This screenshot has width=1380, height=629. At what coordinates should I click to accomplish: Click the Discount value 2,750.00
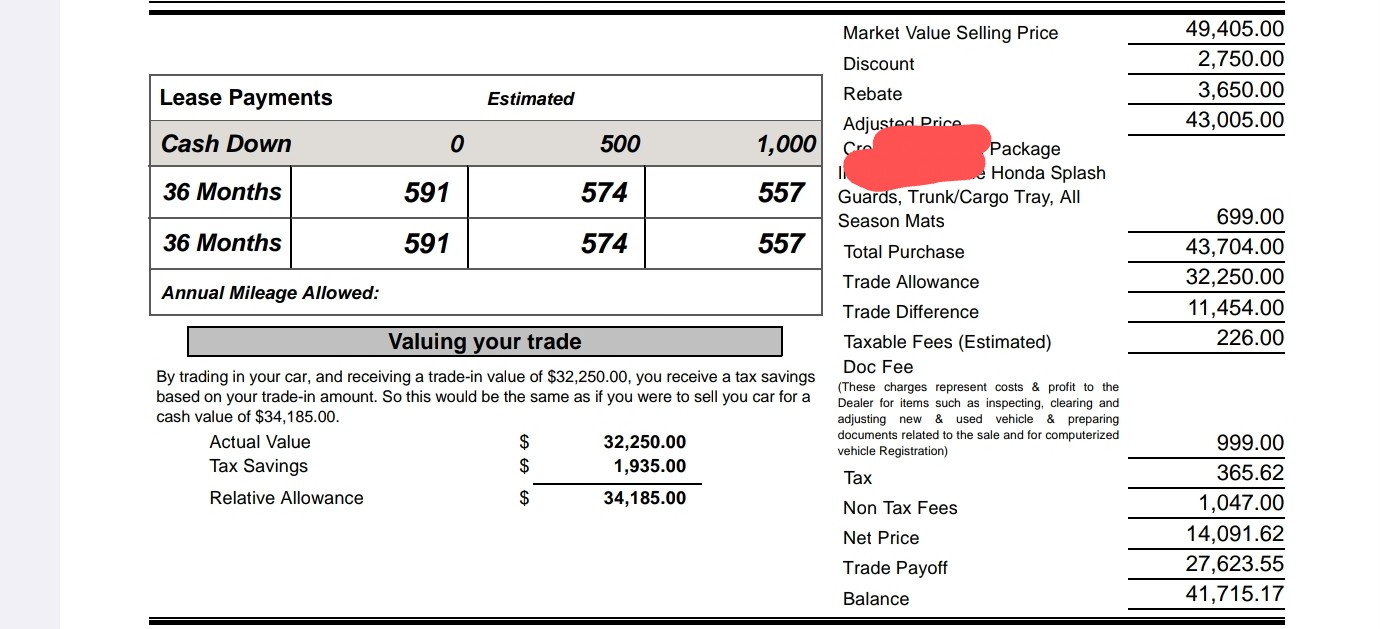click(1240, 59)
